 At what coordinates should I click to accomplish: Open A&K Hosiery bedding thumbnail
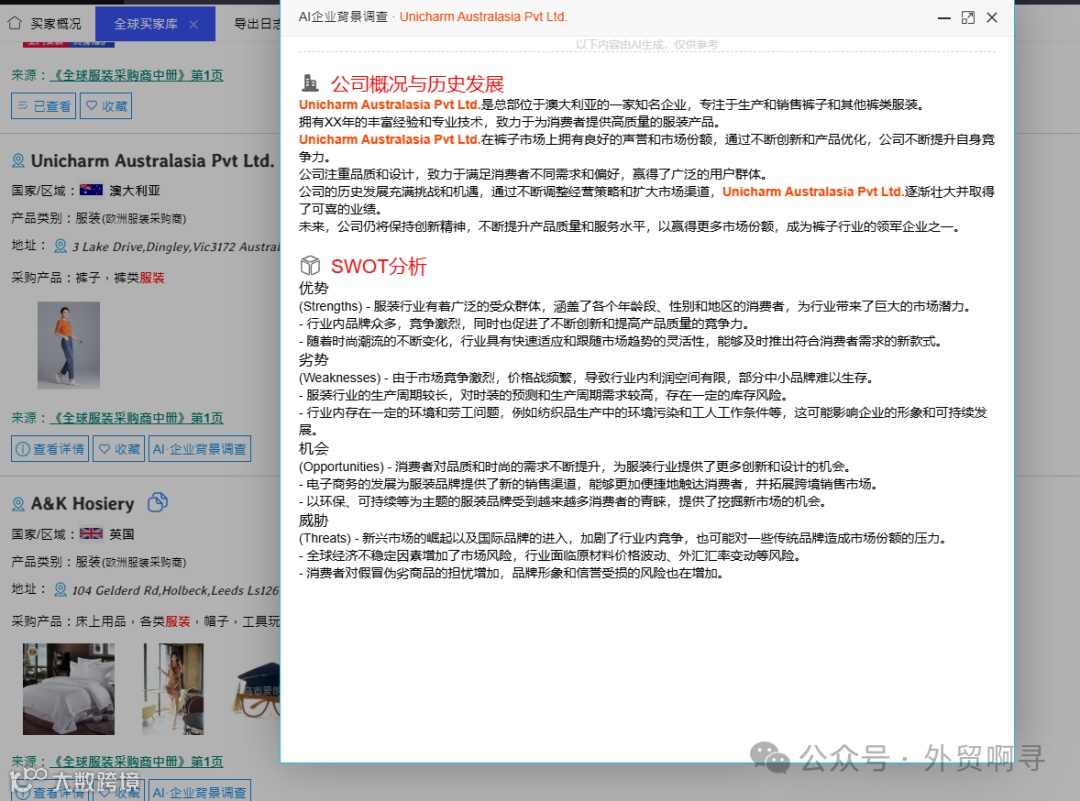pyautogui.click(x=68, y=689)
